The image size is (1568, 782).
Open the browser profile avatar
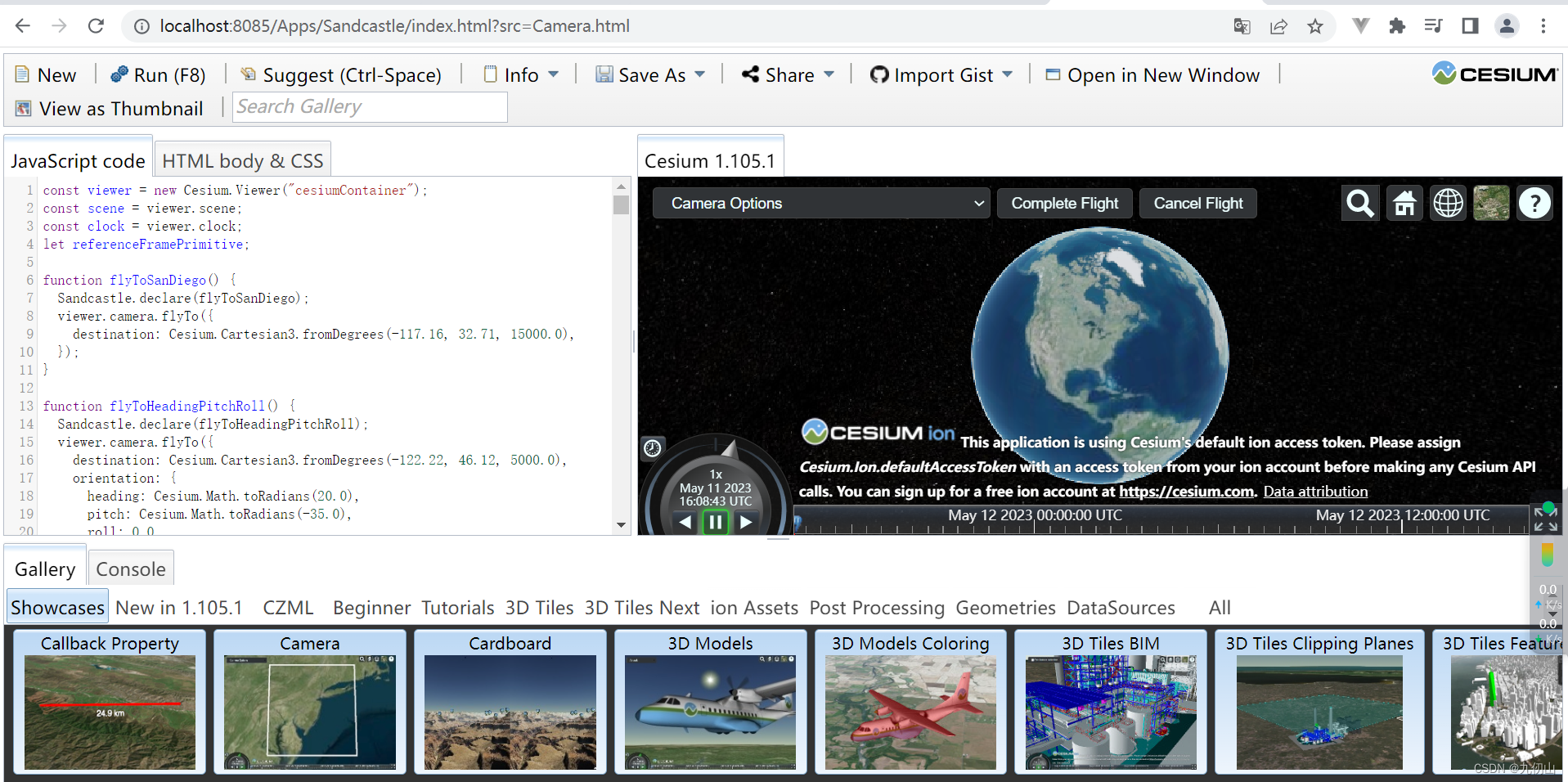(1507, 26)
